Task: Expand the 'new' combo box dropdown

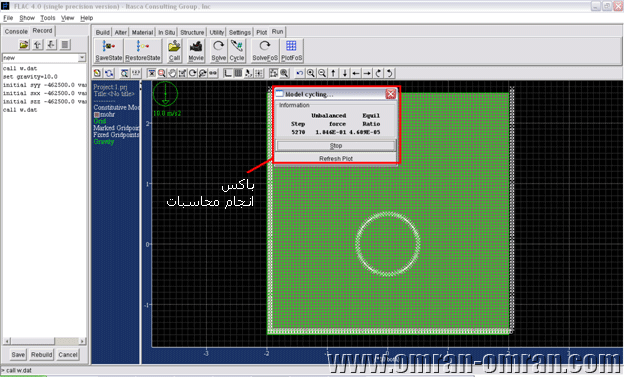Action: (82, 58)
